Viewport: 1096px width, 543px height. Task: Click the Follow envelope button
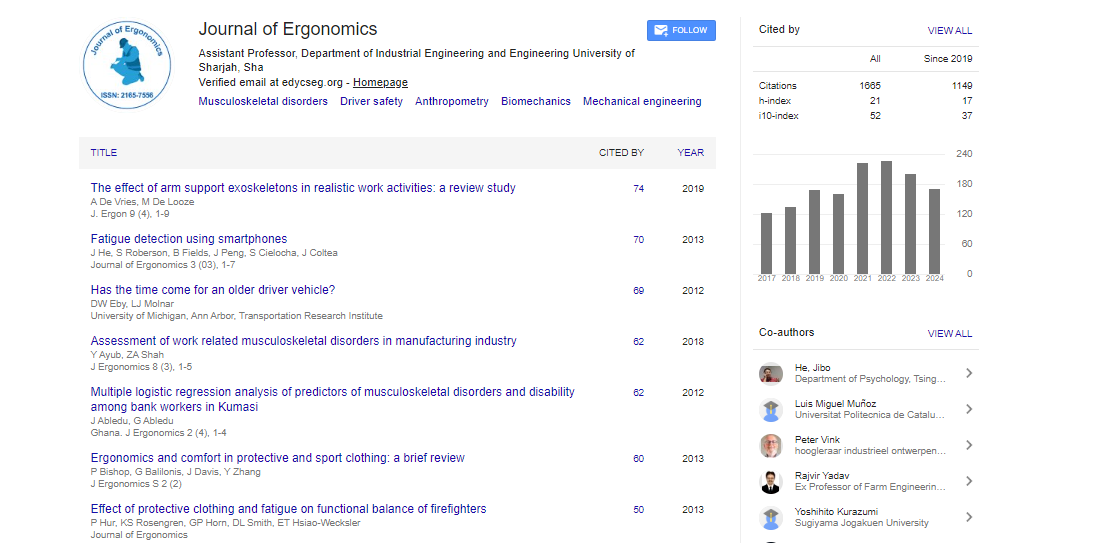(x=681, y=30)
